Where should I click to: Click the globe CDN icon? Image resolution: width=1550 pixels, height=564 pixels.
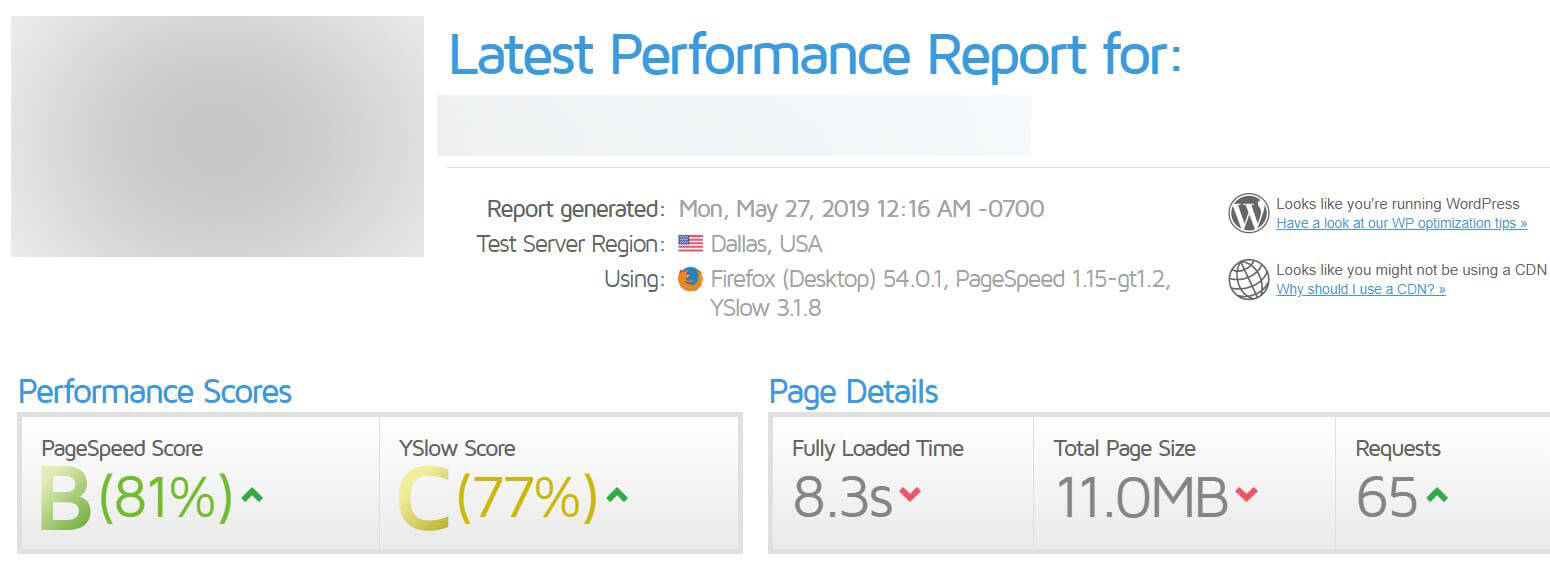(x=1248, y=279)
